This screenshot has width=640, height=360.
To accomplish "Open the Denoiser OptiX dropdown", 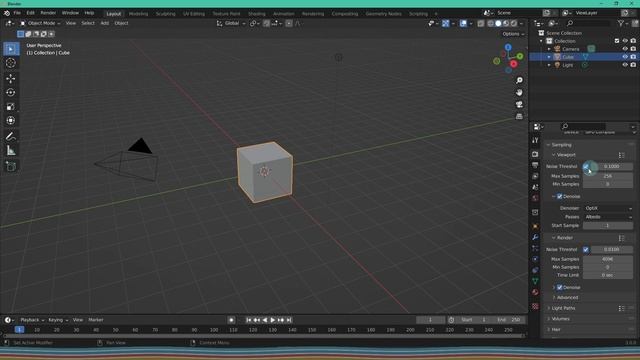I will (608, 208).
